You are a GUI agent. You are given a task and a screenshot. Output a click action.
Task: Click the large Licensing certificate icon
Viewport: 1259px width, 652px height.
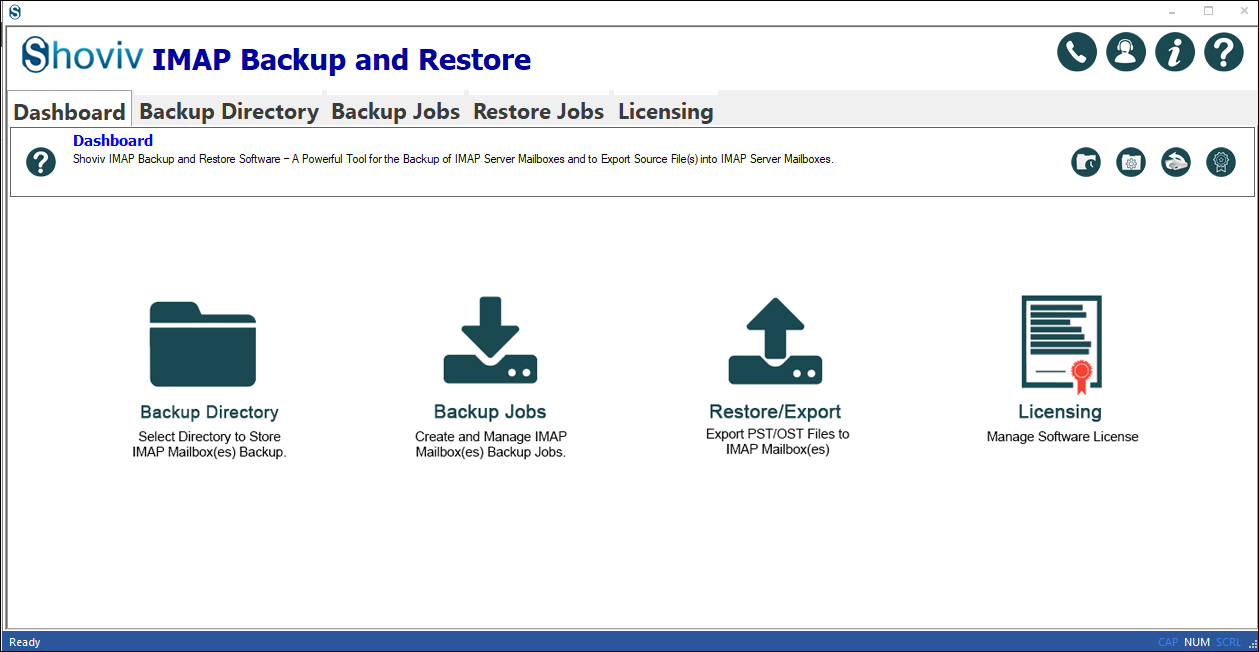[1061, 344]
